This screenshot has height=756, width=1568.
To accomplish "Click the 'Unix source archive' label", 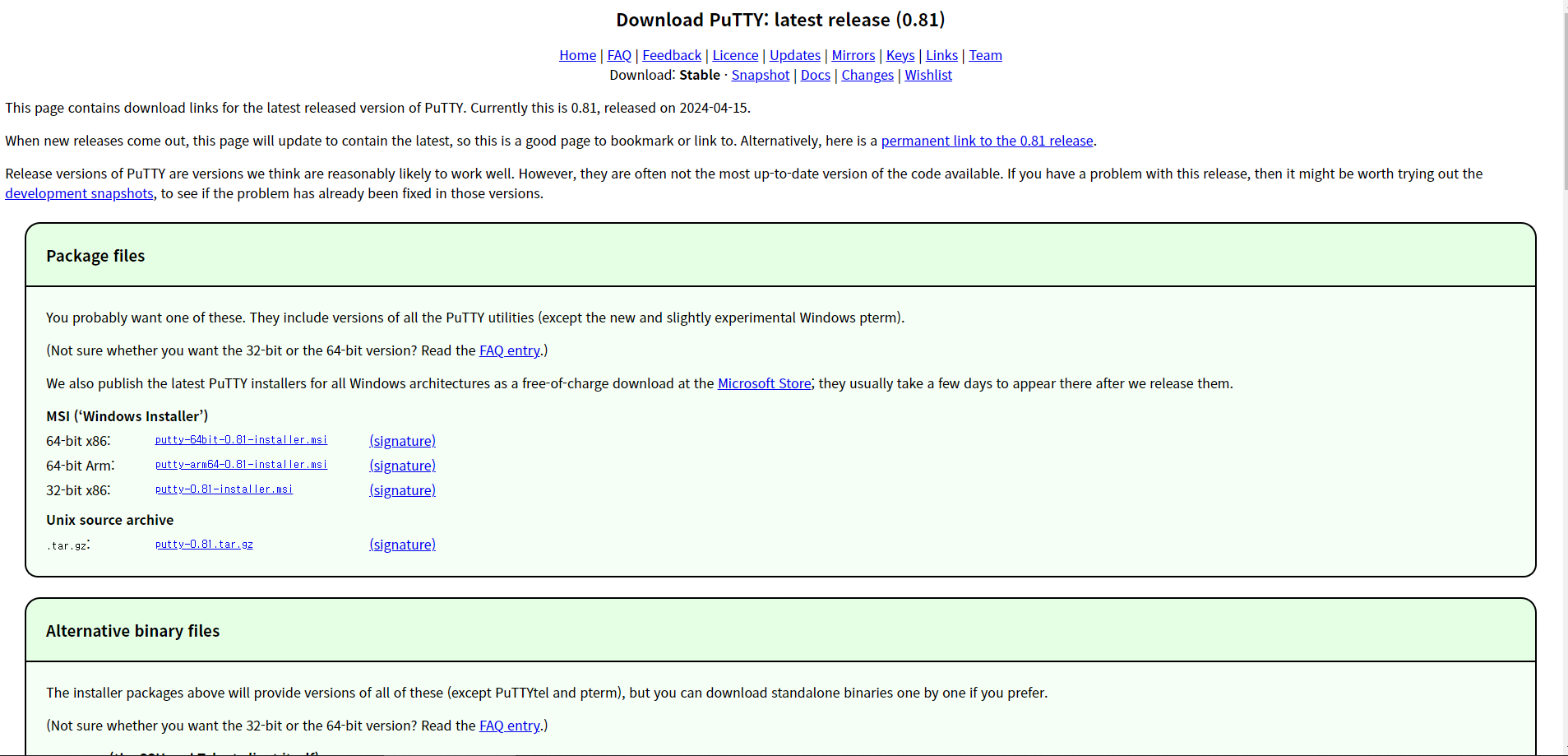I will (x=109, y=520).
